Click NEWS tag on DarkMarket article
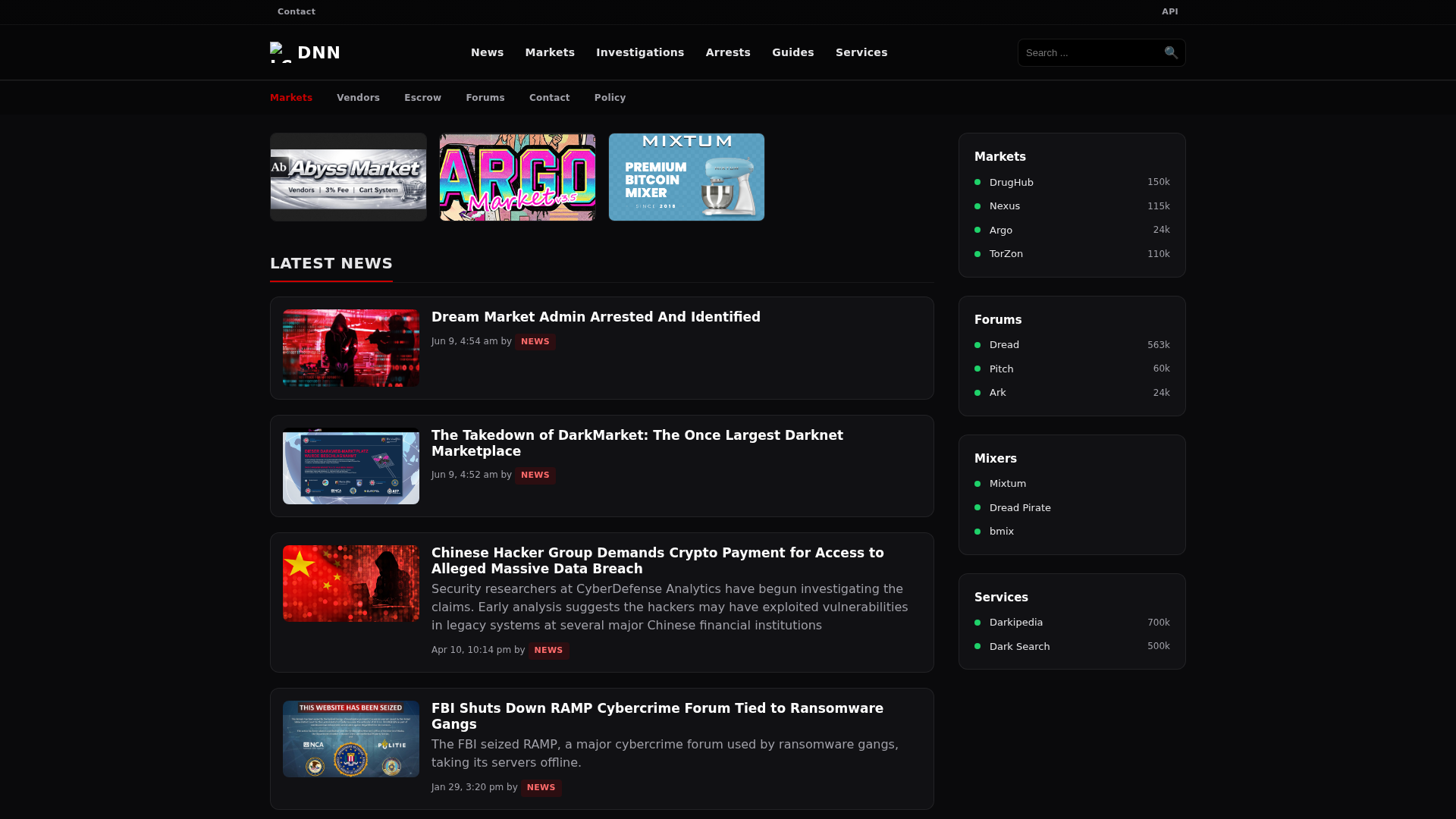The width and height of the screenshot is (1456, 819). tap(535, 475)
